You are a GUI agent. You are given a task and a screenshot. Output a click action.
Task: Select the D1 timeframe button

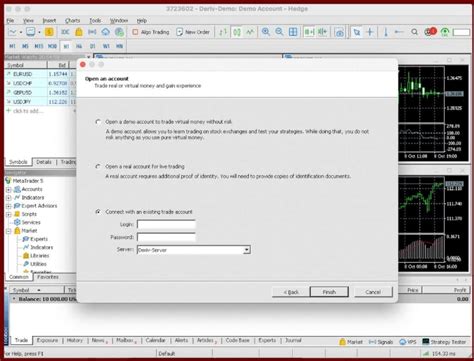[x=93, y=46]
